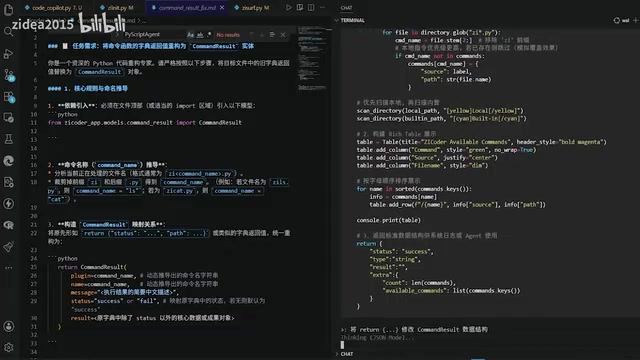Click editor line number 25
640x360 pixels.
coord(33,267)
